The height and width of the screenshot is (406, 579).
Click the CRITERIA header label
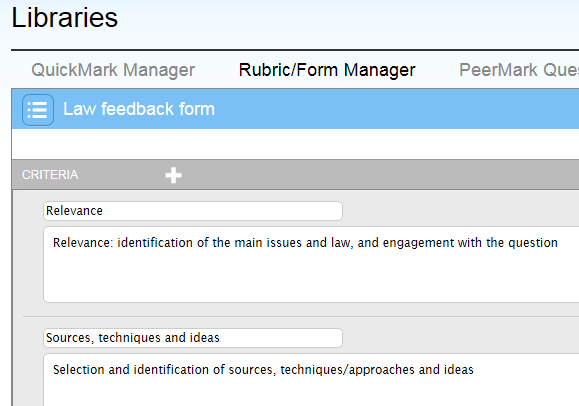(x=50, y=175)
